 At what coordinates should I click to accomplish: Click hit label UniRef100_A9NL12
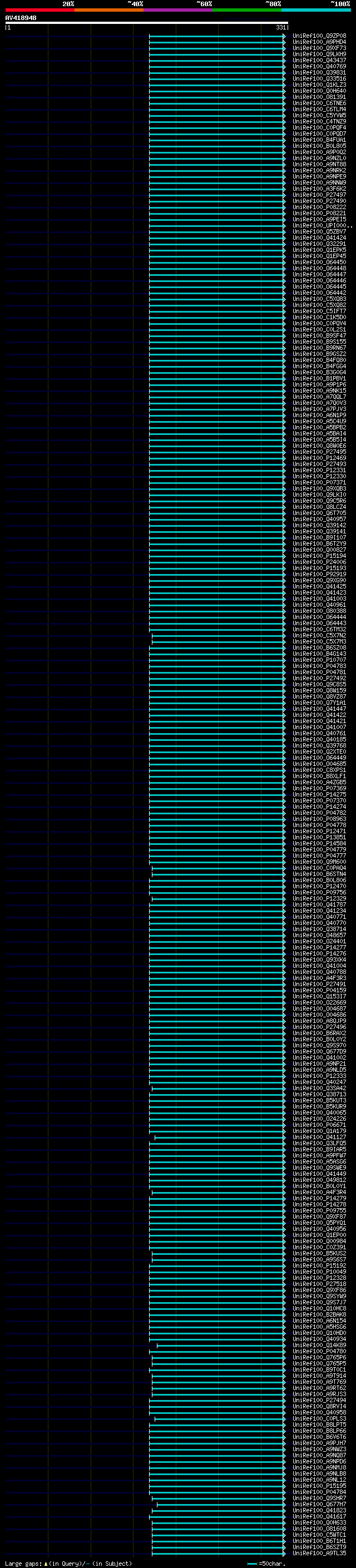pyautogui.click(x=319, y=1480)
